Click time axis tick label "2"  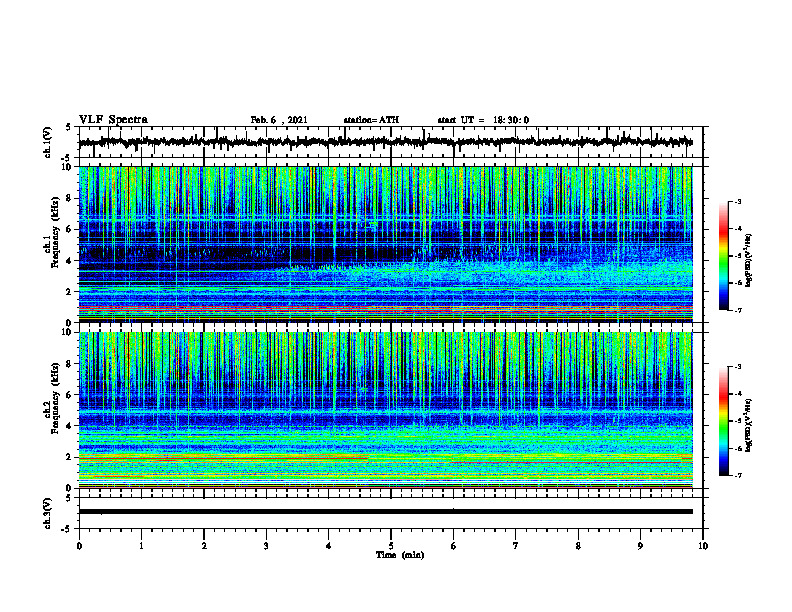[204, 546]
